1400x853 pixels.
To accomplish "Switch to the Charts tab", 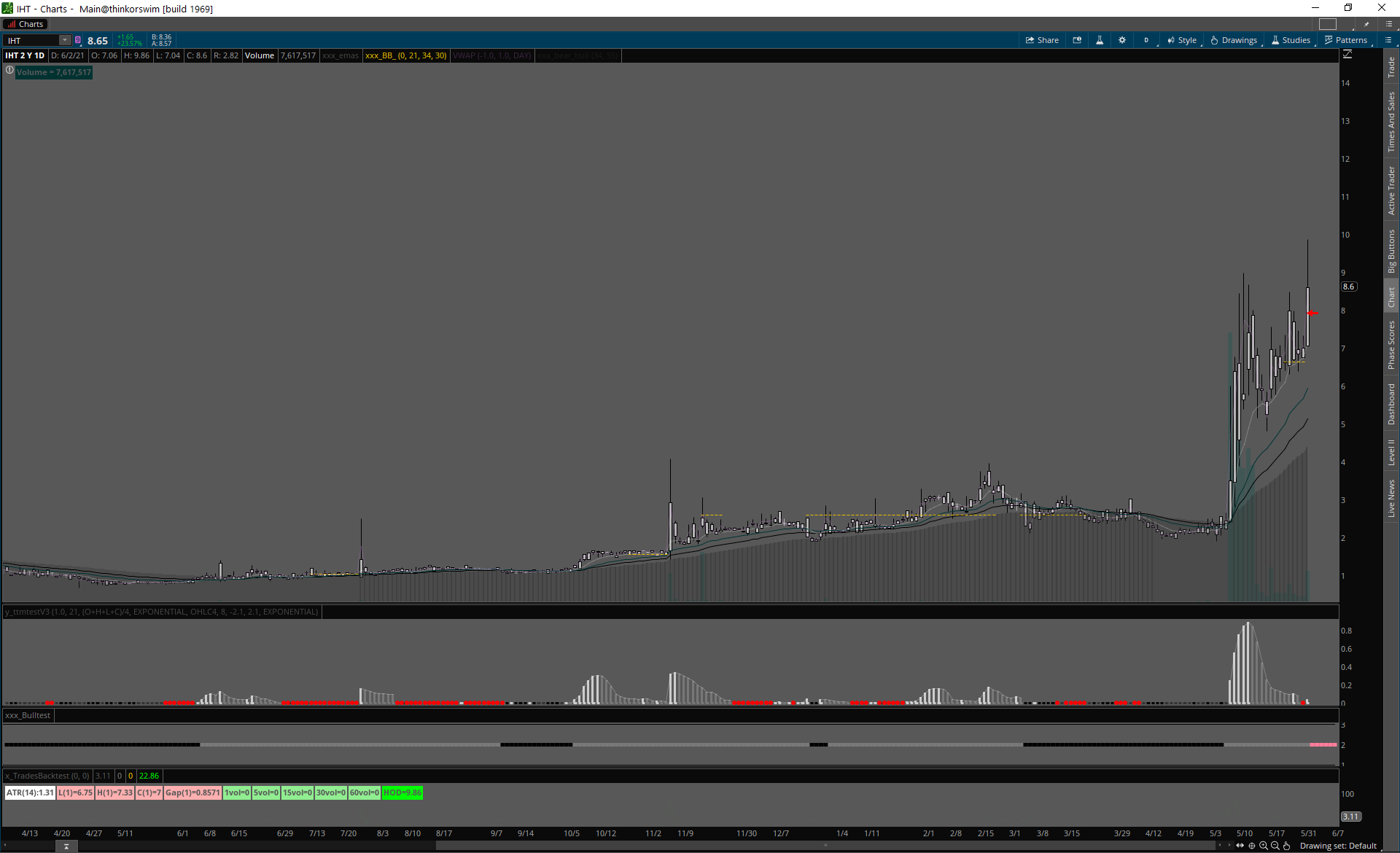I will pos(26,24).
